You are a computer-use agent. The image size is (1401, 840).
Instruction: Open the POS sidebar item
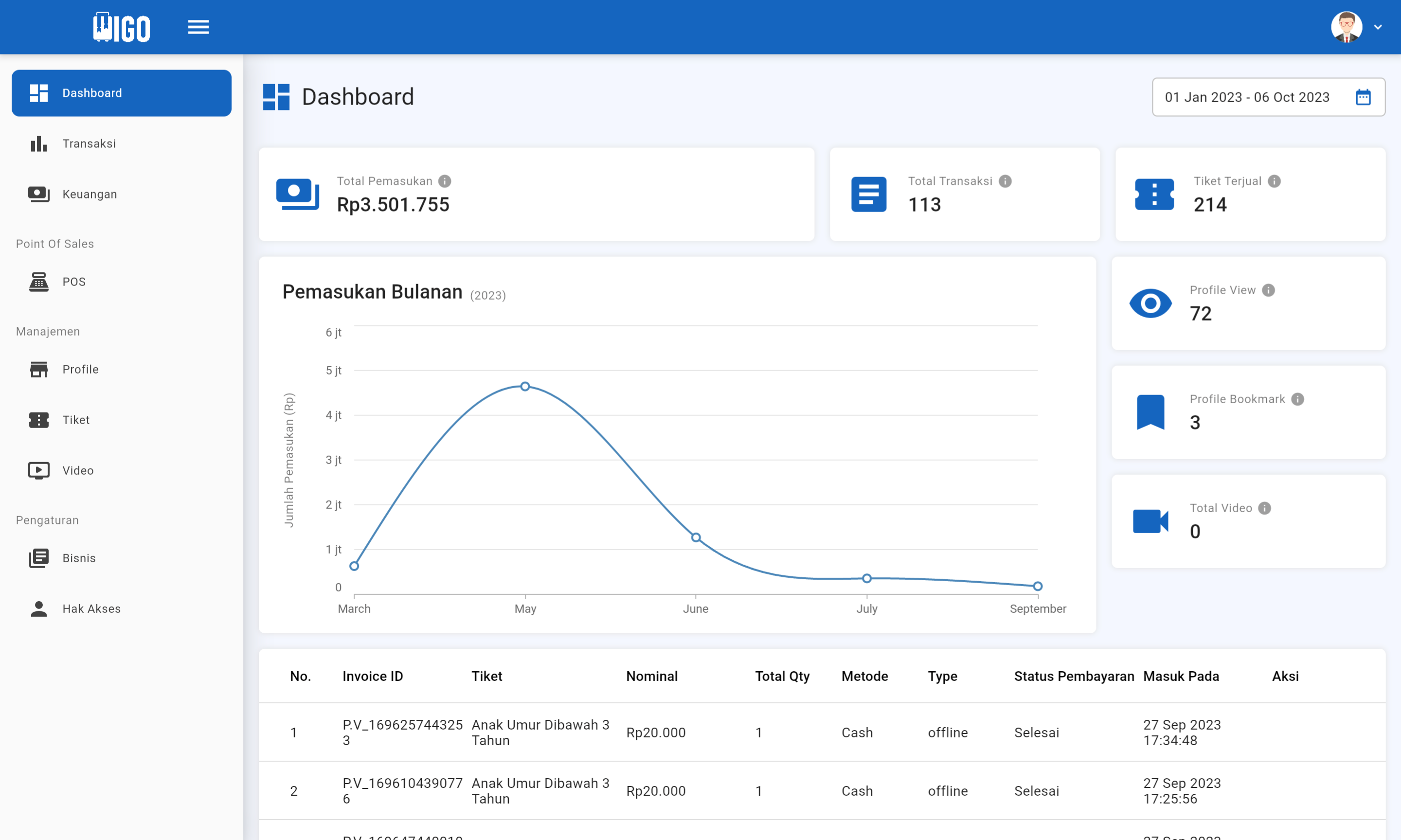click(x=73, y=282)
